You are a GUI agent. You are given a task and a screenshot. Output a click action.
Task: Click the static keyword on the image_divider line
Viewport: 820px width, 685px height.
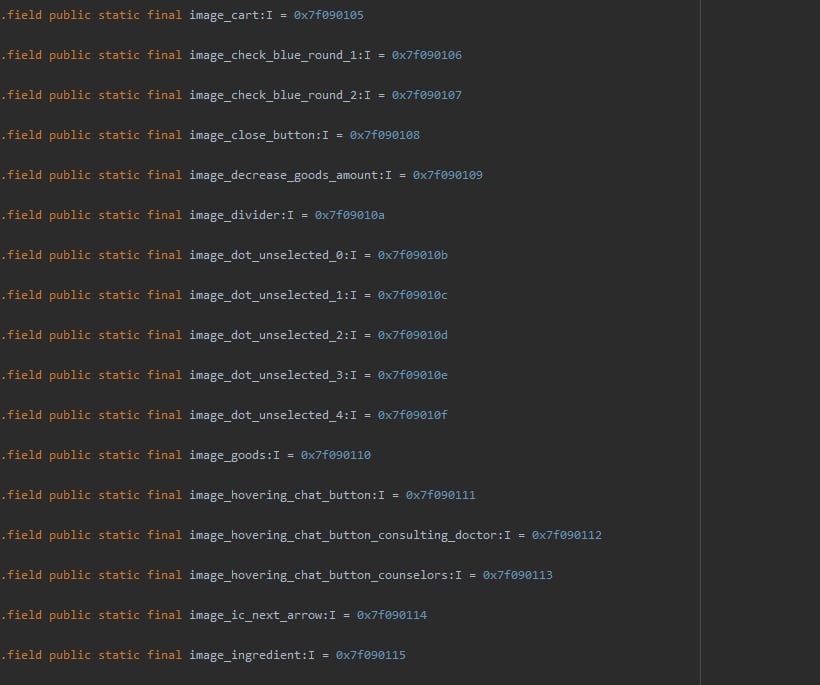click(x=119, y=215)
